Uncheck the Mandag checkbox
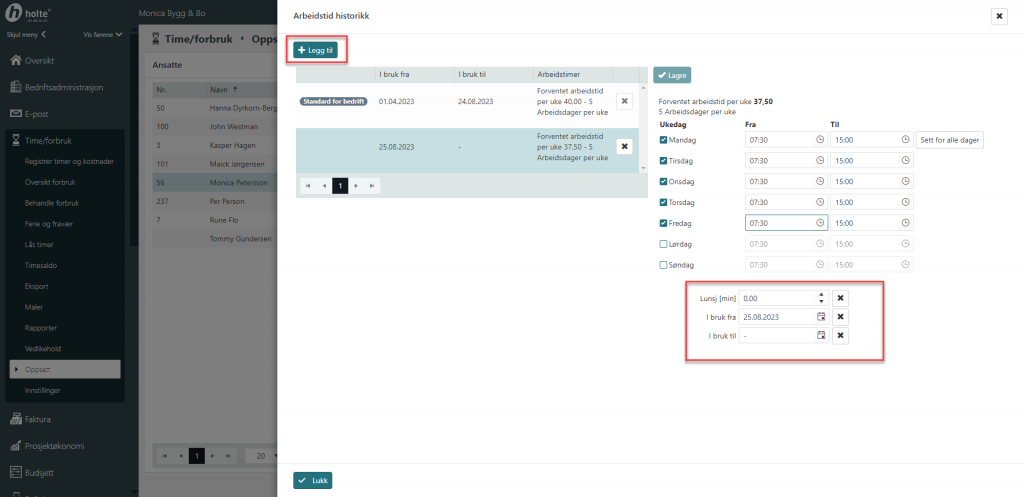Viewport: 1024px width, 497px height. pos(663,140)
